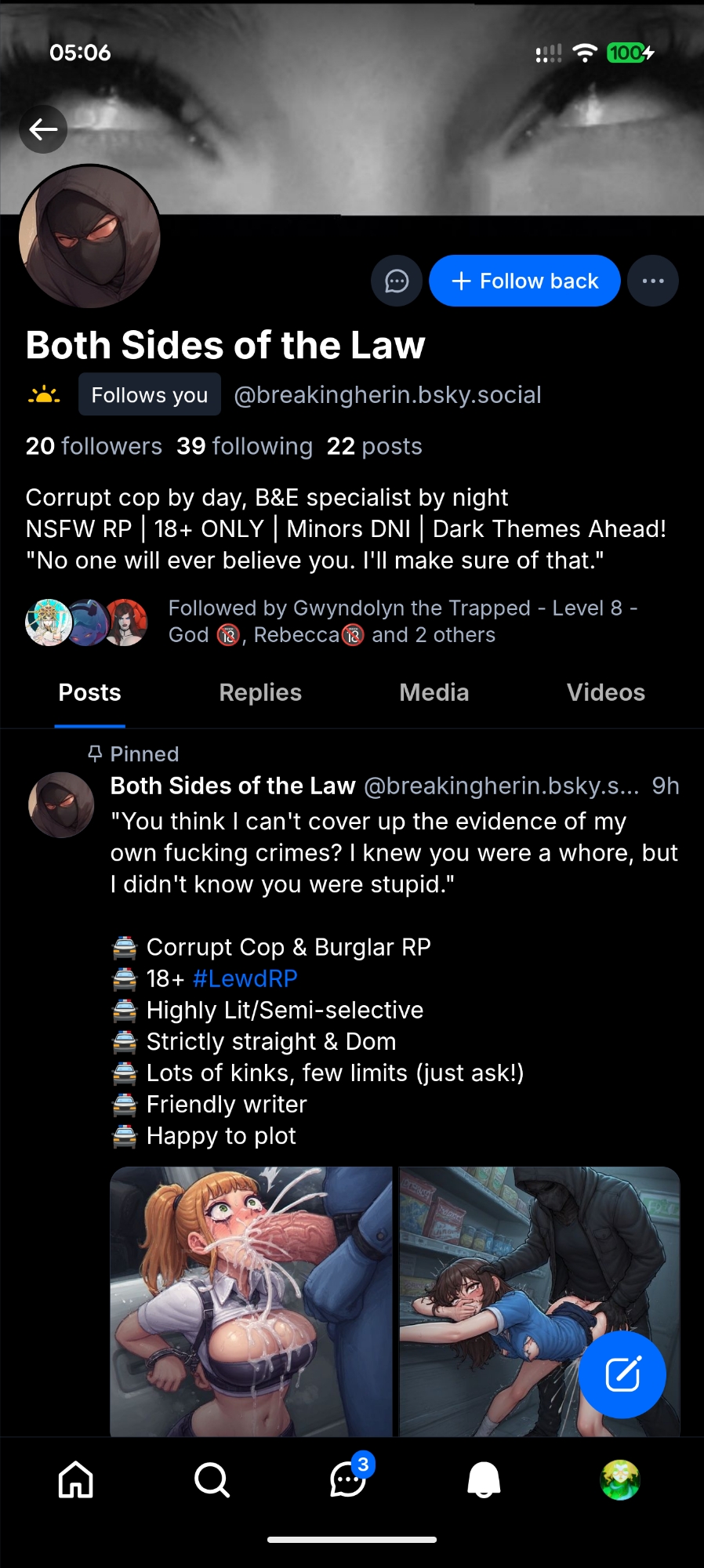Switch to the Replies tab
The image size is (704, 1568).
click(x=260, y=692)
